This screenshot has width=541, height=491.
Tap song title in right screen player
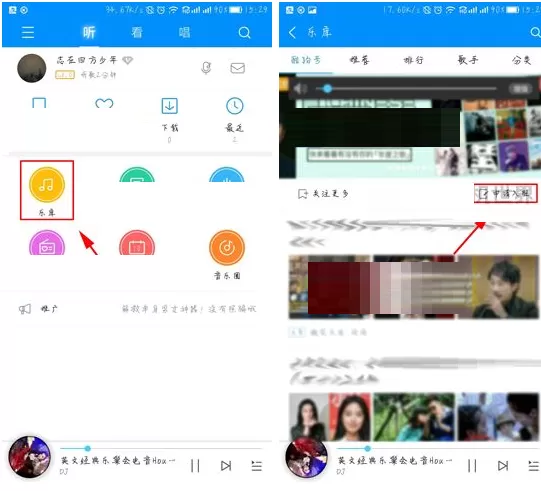(395, 460)
